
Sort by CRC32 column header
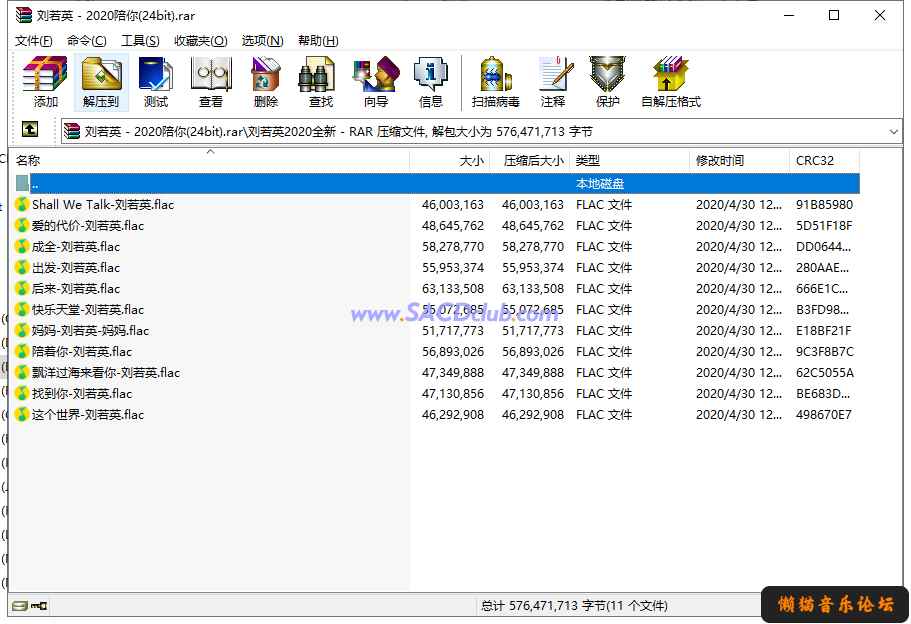point(824,160)
